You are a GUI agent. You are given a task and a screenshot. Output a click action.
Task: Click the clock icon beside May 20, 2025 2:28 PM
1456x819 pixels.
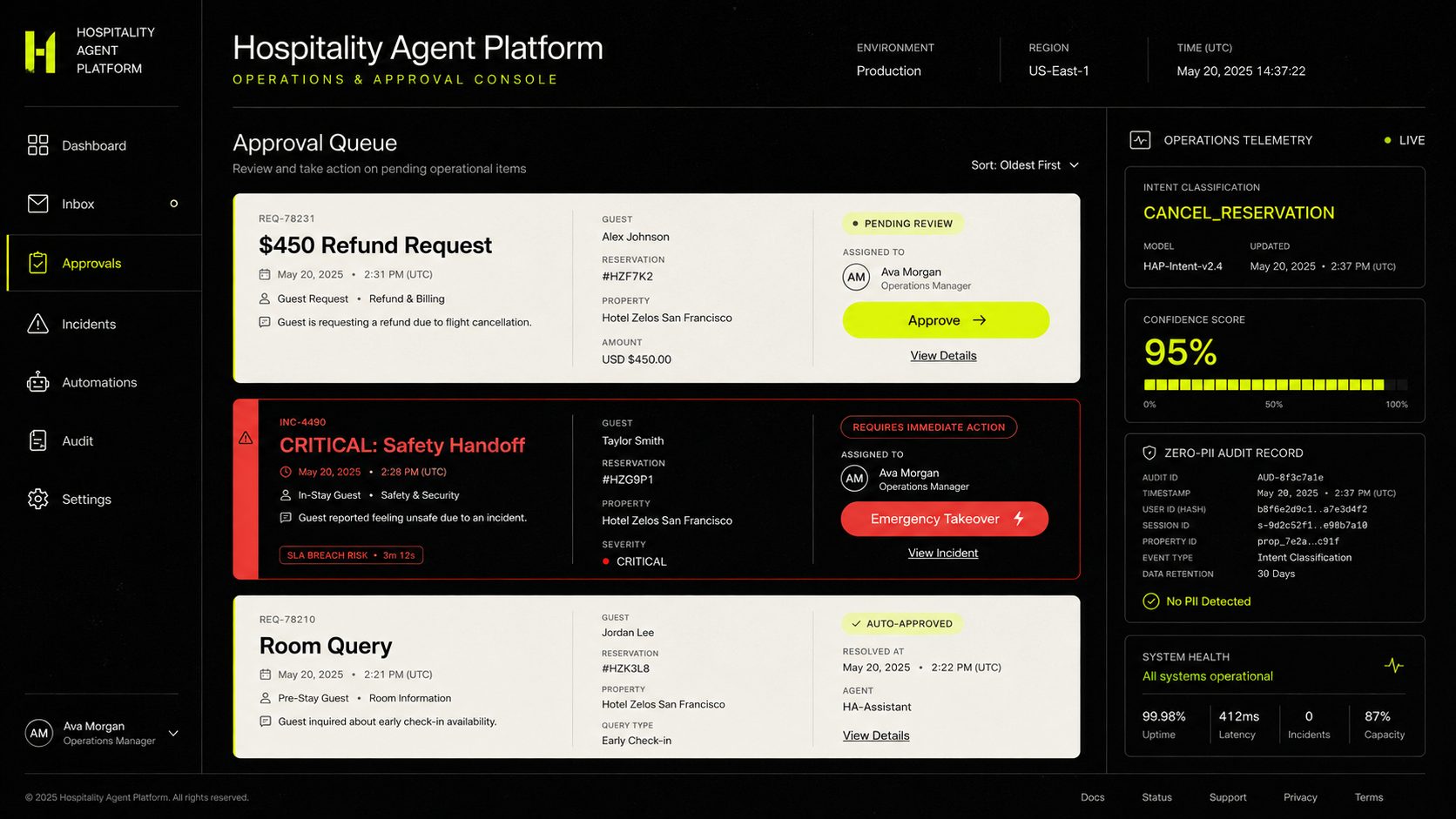point(286,472)
